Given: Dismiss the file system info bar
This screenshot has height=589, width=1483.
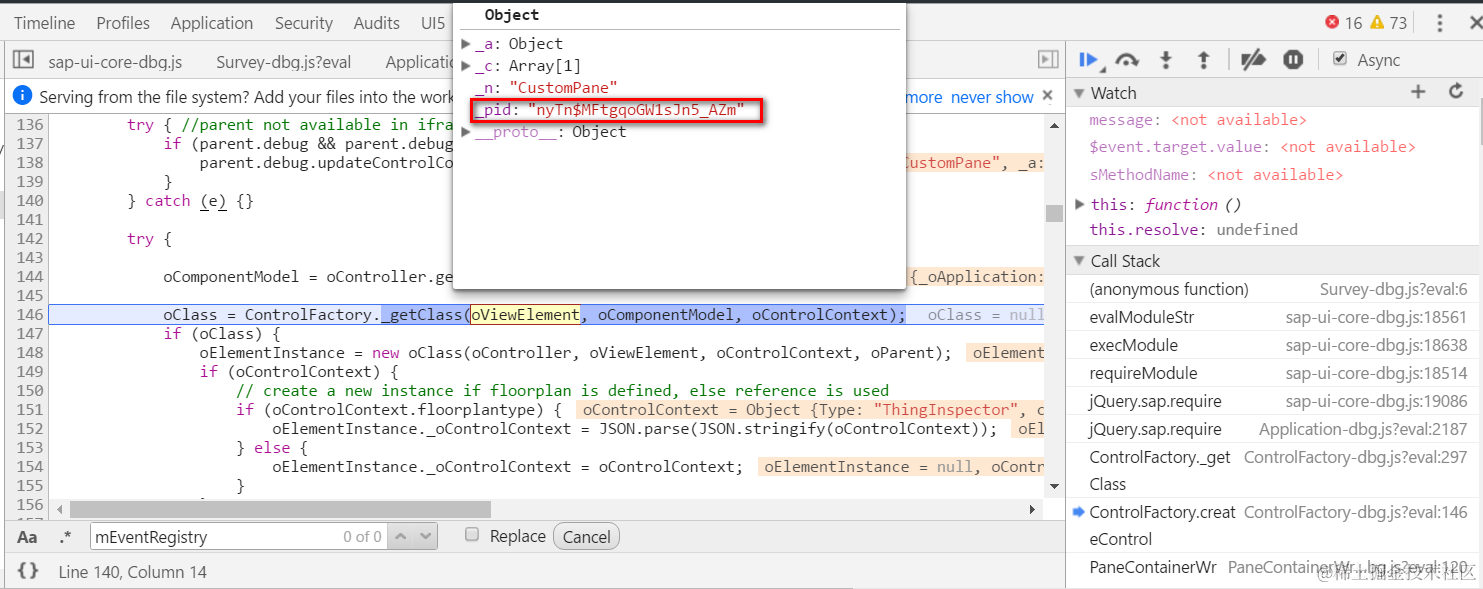Looking at the screenshot, I should tap(1048, 96).
